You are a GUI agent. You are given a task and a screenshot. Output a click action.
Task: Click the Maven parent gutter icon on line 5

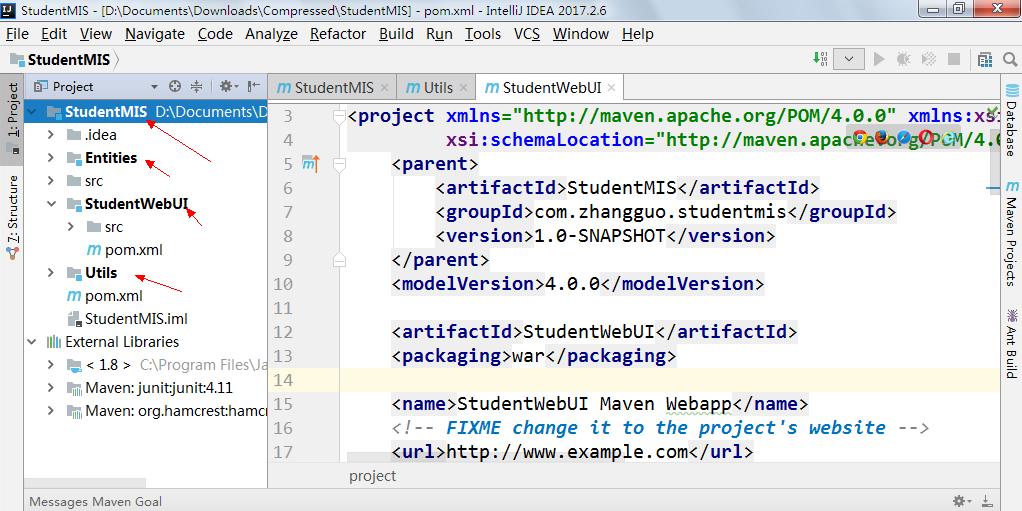(x=310, y=164)
